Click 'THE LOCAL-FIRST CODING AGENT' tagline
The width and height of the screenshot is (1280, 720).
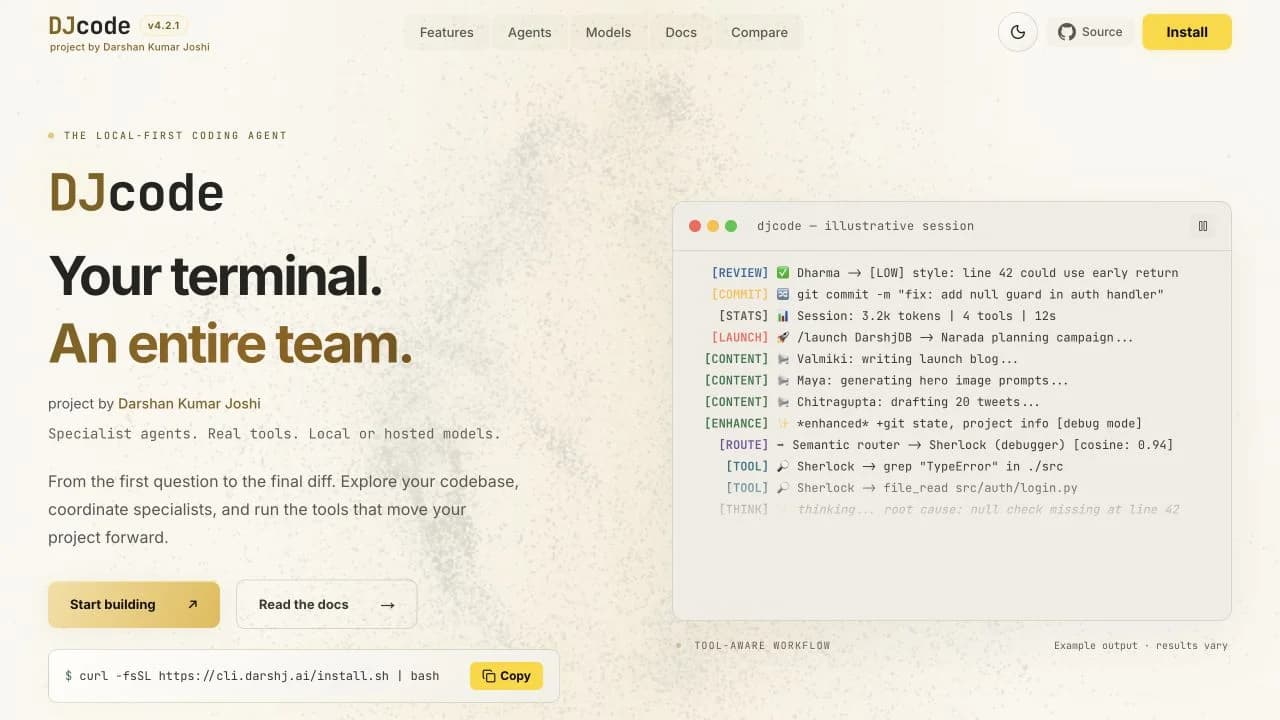175,135
